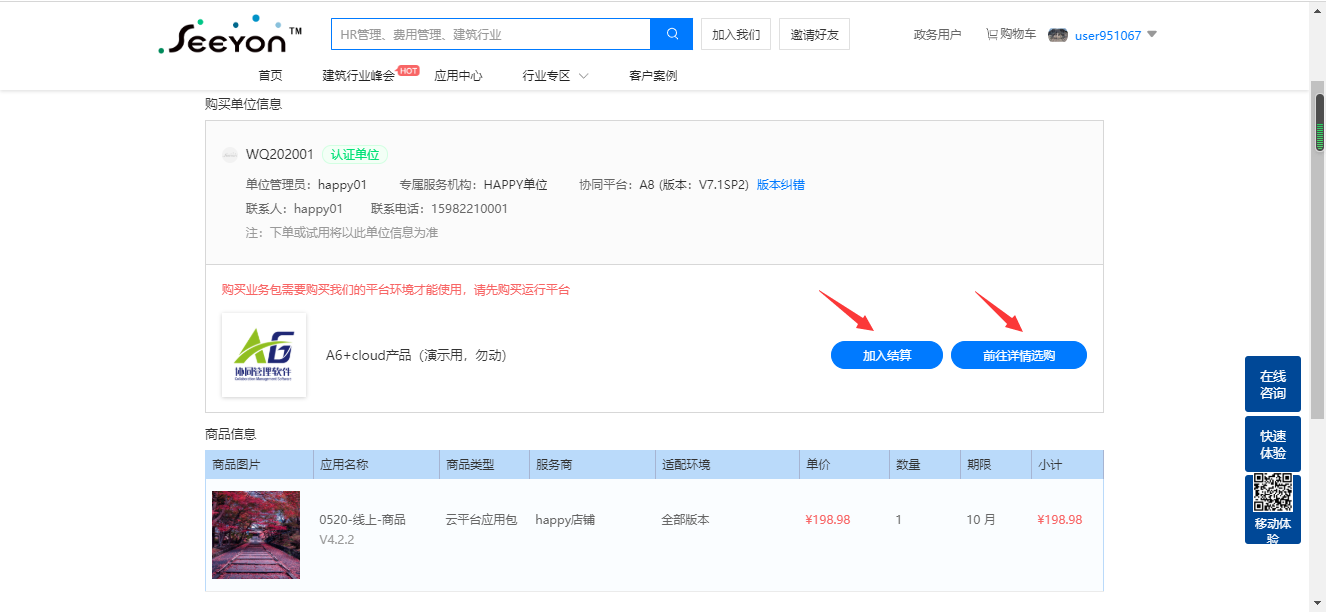This screenshot has height=612, width=1326.
Task: Click the 期限 column header
Action: pyautogui.click(x=996, y=465)
